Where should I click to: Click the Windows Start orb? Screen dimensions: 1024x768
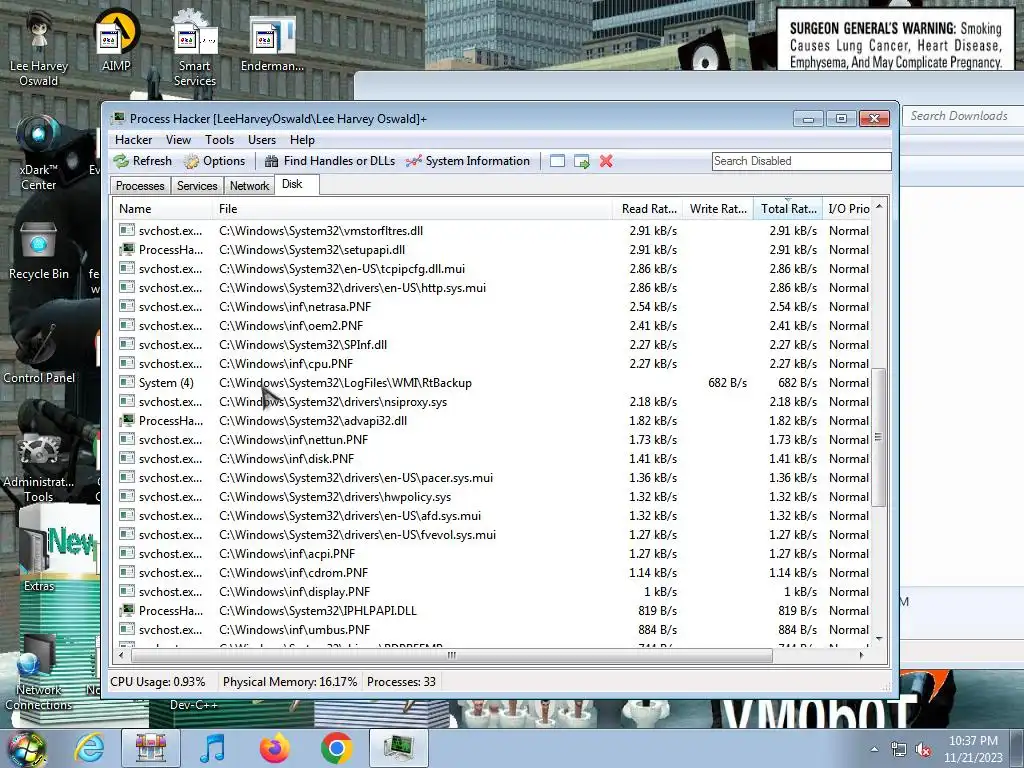[26, 748]
